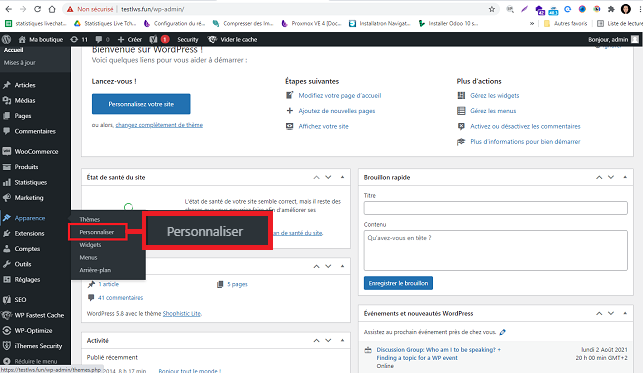This screenshot has width=643, height=373.
Task: Open Activez ou désactivez les commentaires link
Action: [525, 126]
